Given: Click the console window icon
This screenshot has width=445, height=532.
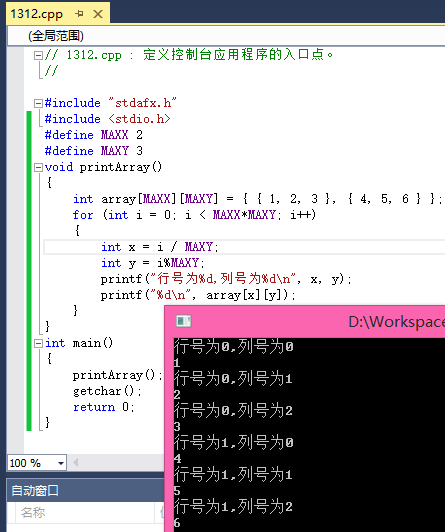Looking at the screenshot, I should (x=184, y=321).
